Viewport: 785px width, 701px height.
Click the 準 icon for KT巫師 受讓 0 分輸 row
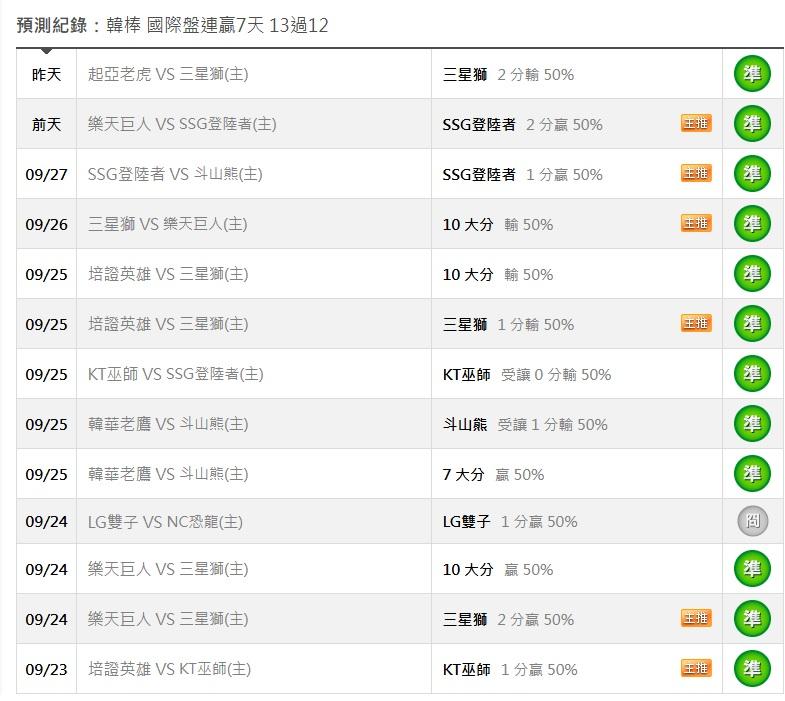click(752, 374)
